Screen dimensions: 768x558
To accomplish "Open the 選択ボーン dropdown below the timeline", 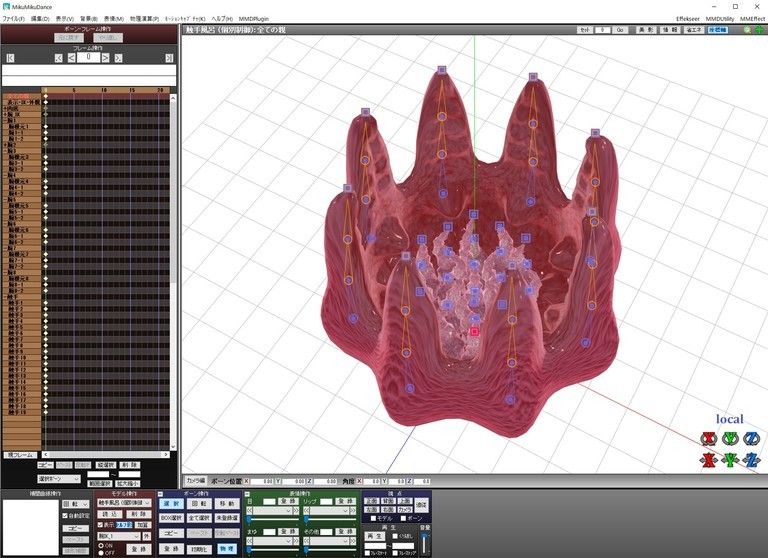I will pyautogui.click(x=59, y=479).
